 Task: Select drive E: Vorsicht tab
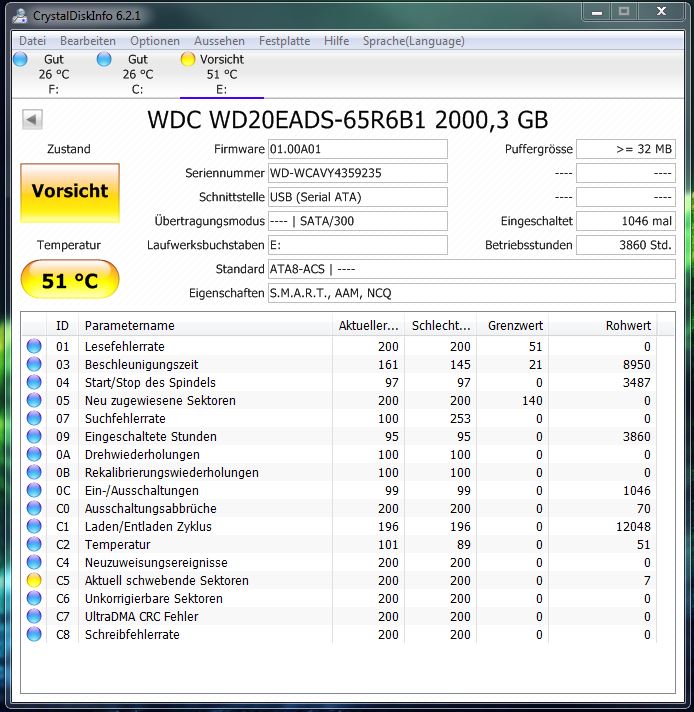click(222, 74)
